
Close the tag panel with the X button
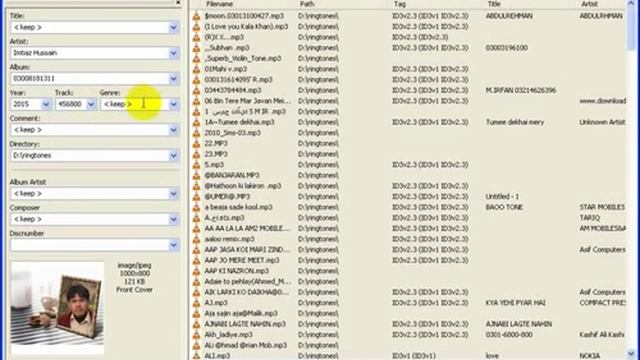coord(178,2)
